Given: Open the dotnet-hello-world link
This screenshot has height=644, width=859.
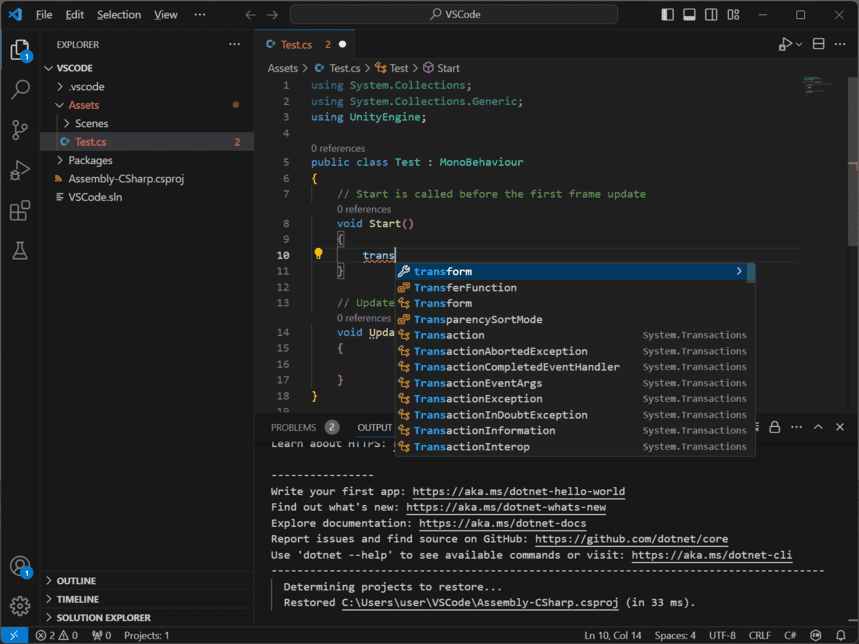Looking at the screenshot, I should [518, 491].
